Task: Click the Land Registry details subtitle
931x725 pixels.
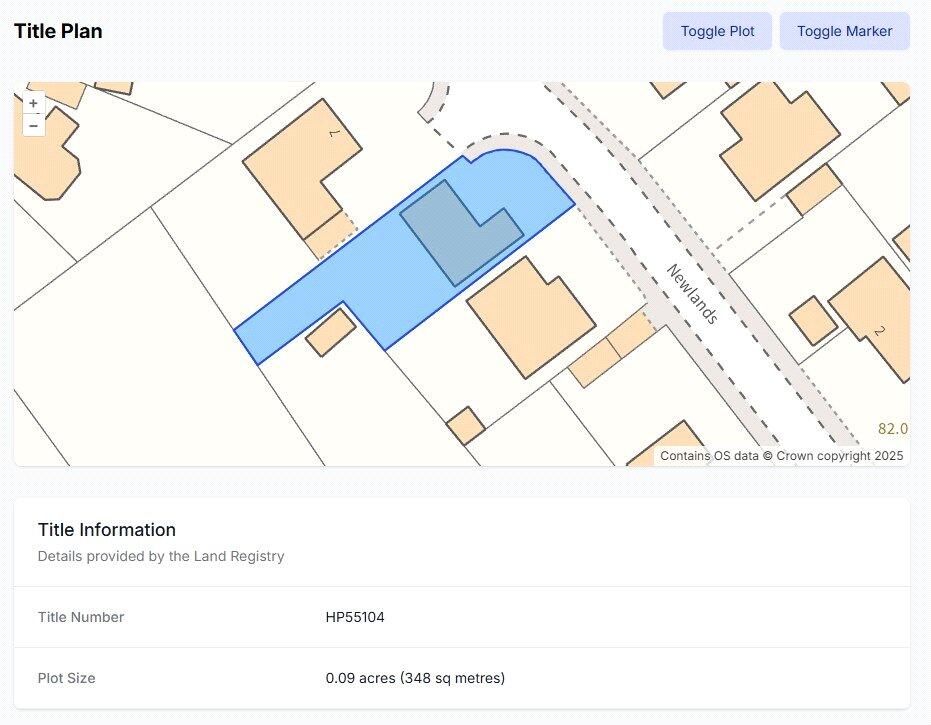Action: [x=161, y=556]
